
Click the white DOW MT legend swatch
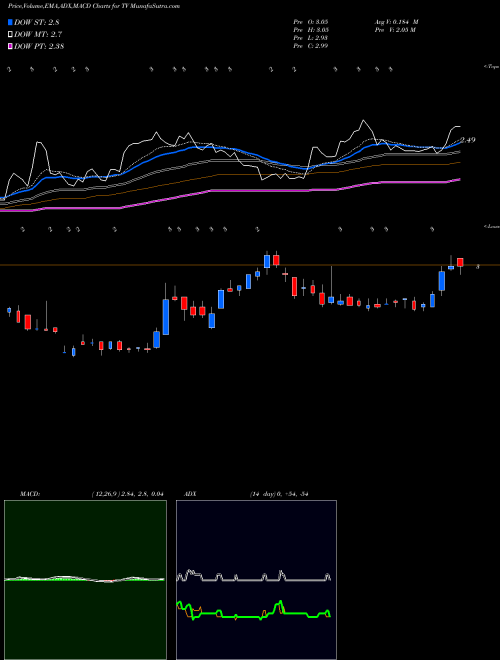coord(11,34)
